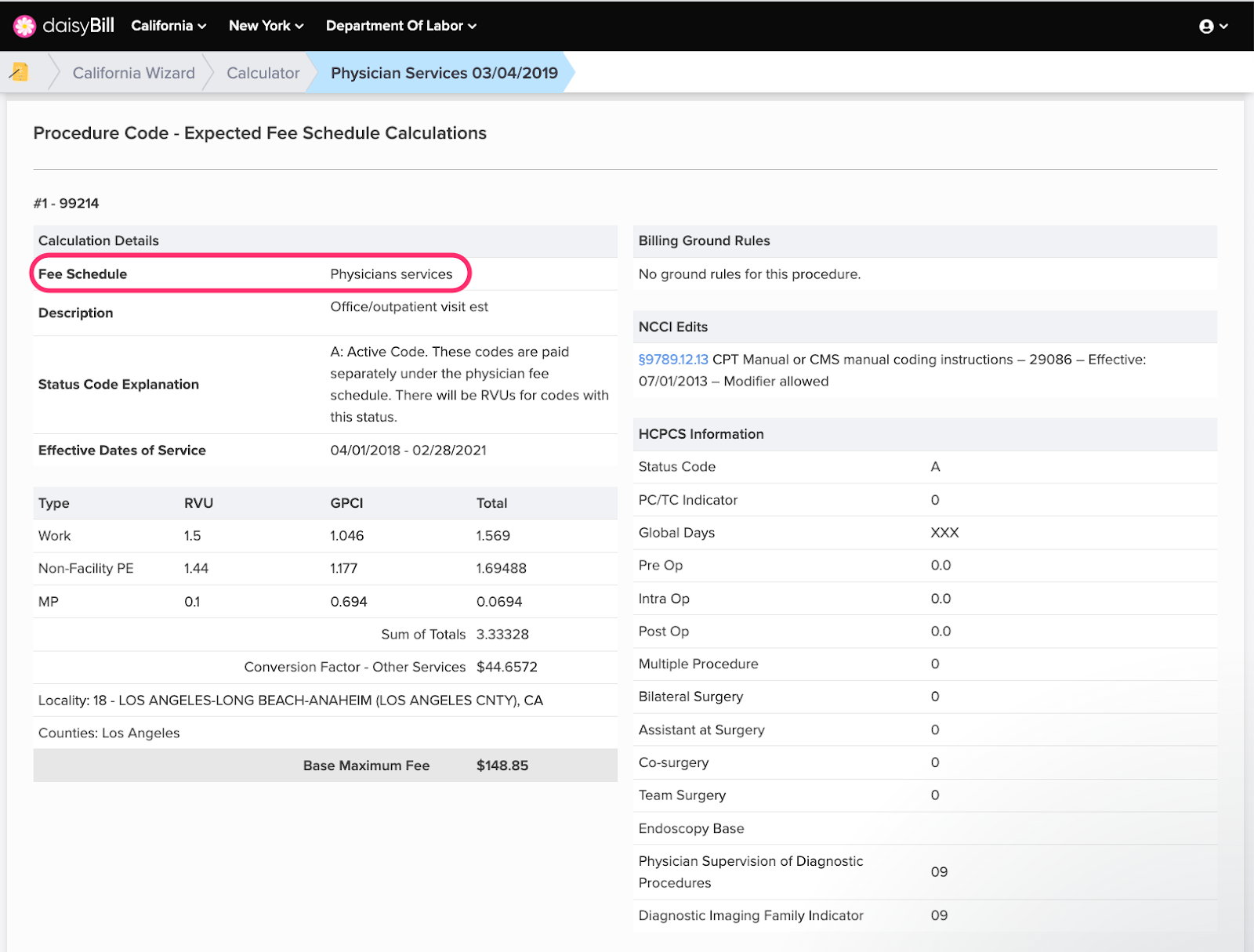Click the Locality 18 Los Angeles row

click(x=290, y=700)
